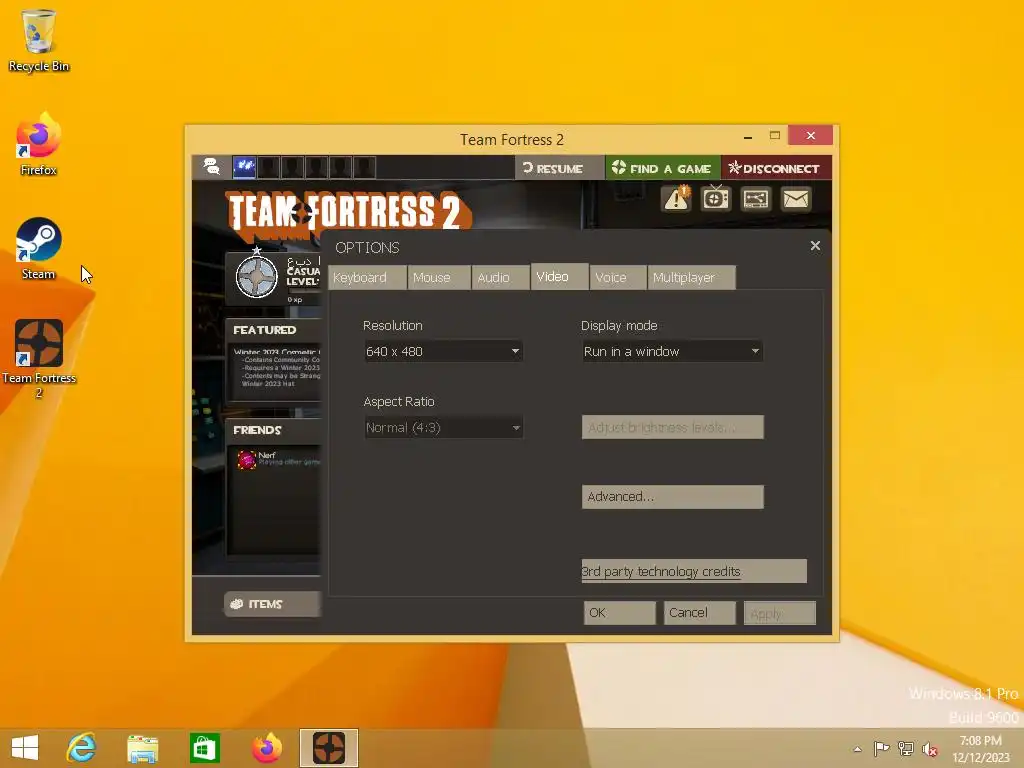Switch to the Audio tab
1024x768 pixels.
point(500,278)
